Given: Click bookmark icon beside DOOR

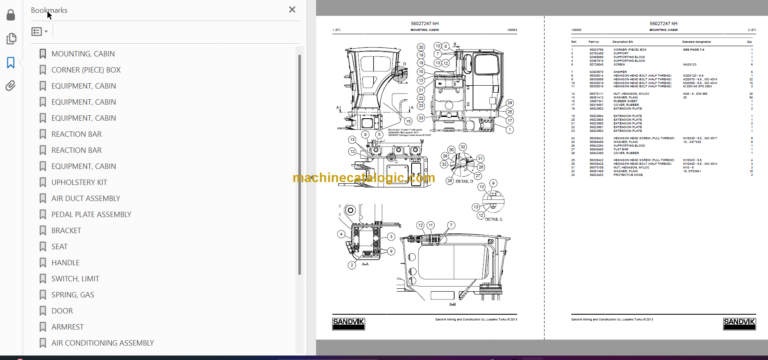Looking at the screenshot, I should click(x=43, y=311).
